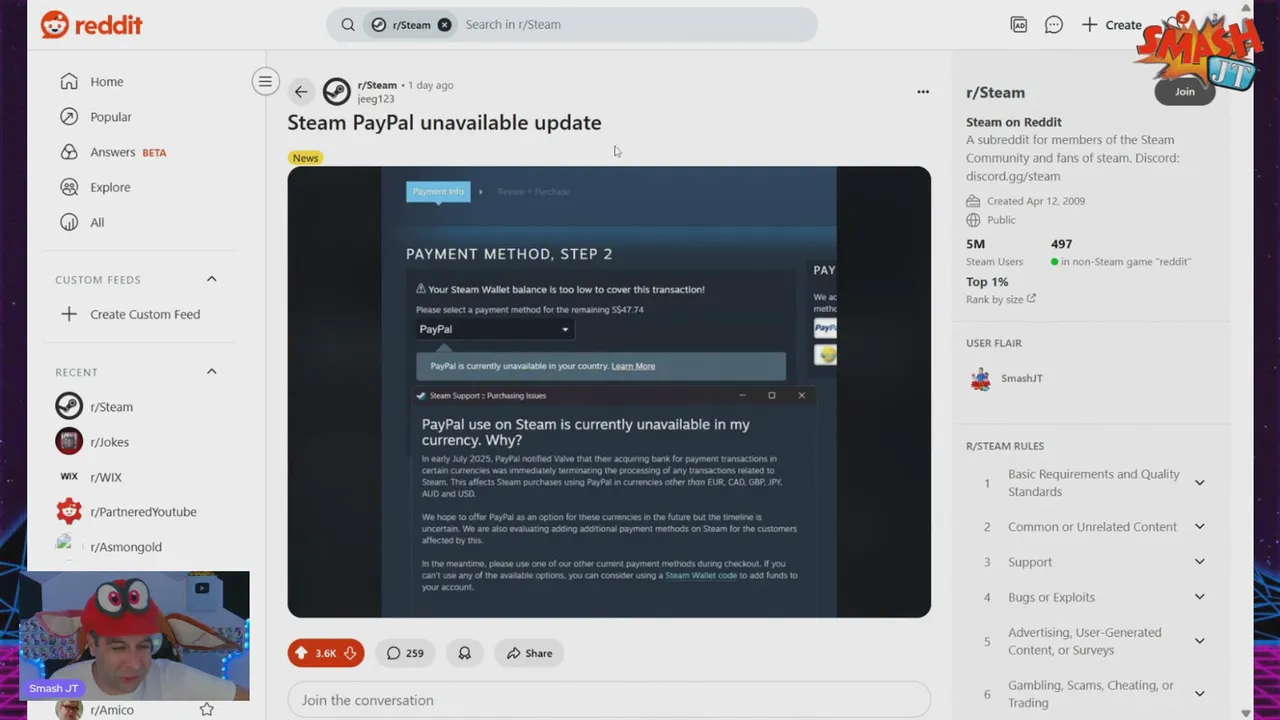Open r/WIX community

[106, 477]
